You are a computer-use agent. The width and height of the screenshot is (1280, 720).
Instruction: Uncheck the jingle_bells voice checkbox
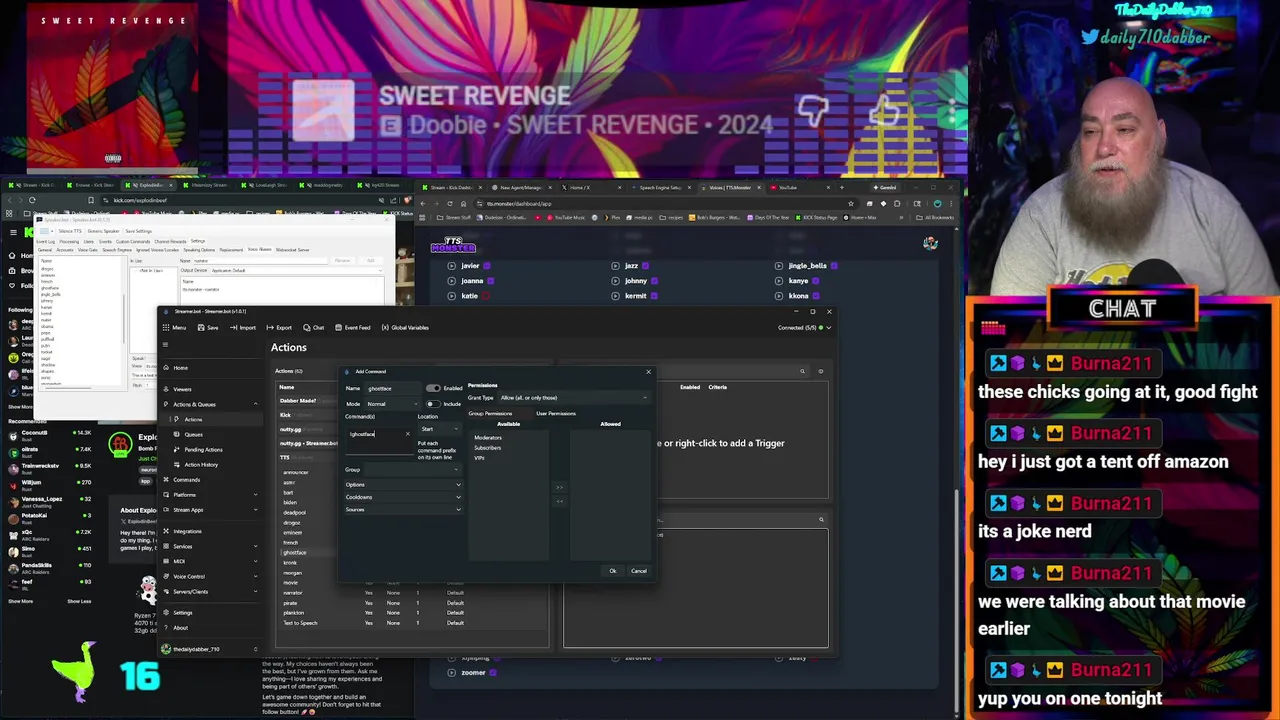(x=834, y=266)
